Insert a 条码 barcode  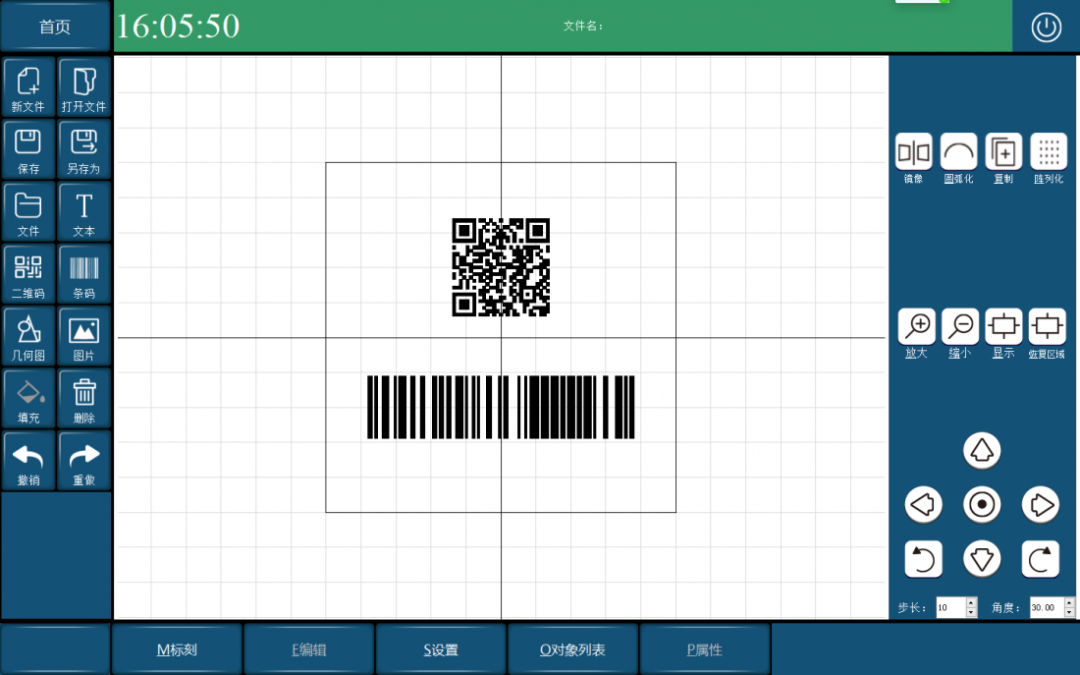click(84, 274)
